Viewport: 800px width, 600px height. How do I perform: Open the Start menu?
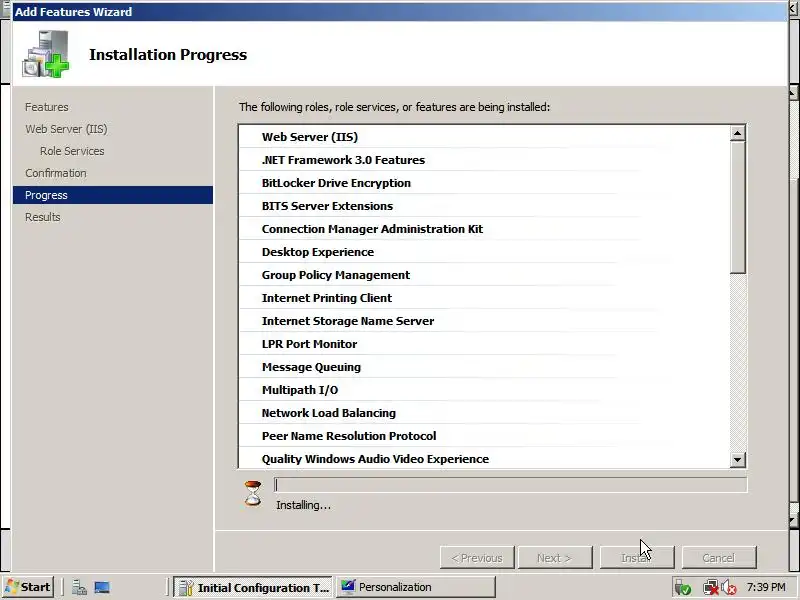(28, 587)
